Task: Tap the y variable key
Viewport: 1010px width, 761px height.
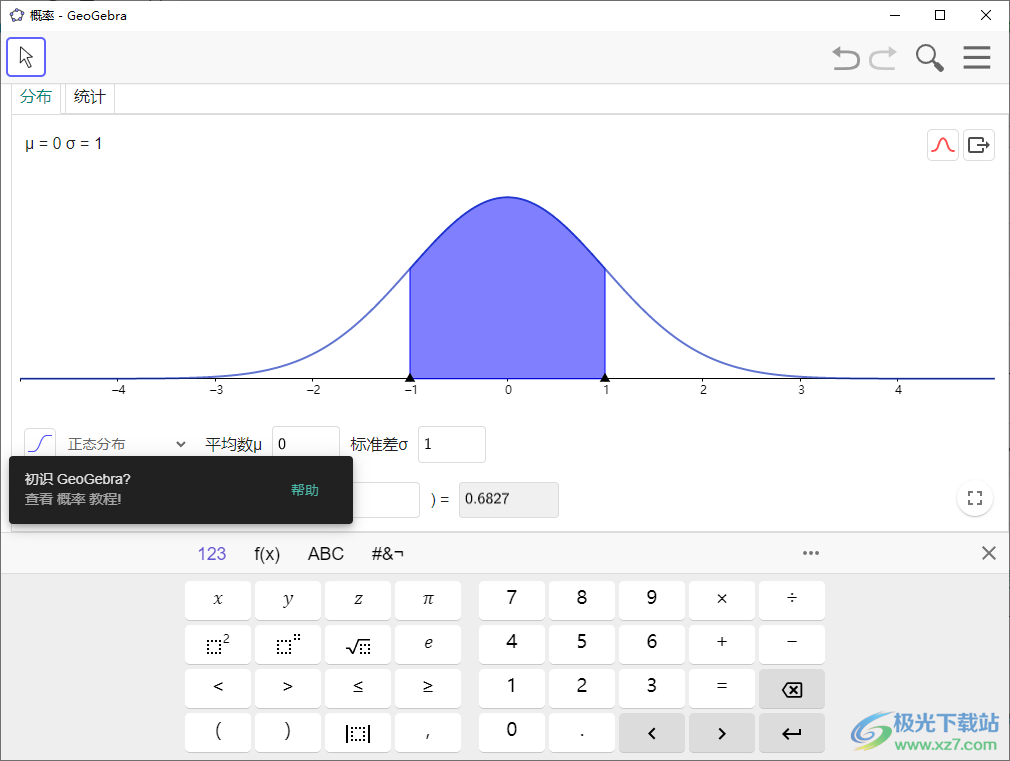Action: [288, 601]
